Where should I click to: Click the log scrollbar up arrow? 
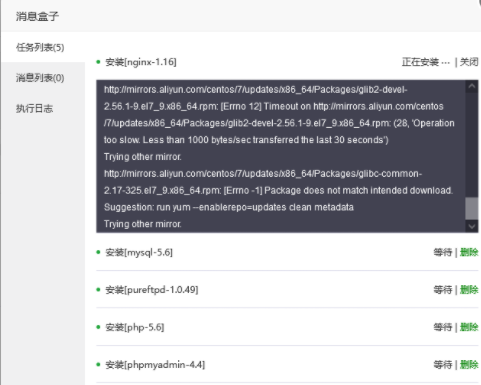click(472, 86)
